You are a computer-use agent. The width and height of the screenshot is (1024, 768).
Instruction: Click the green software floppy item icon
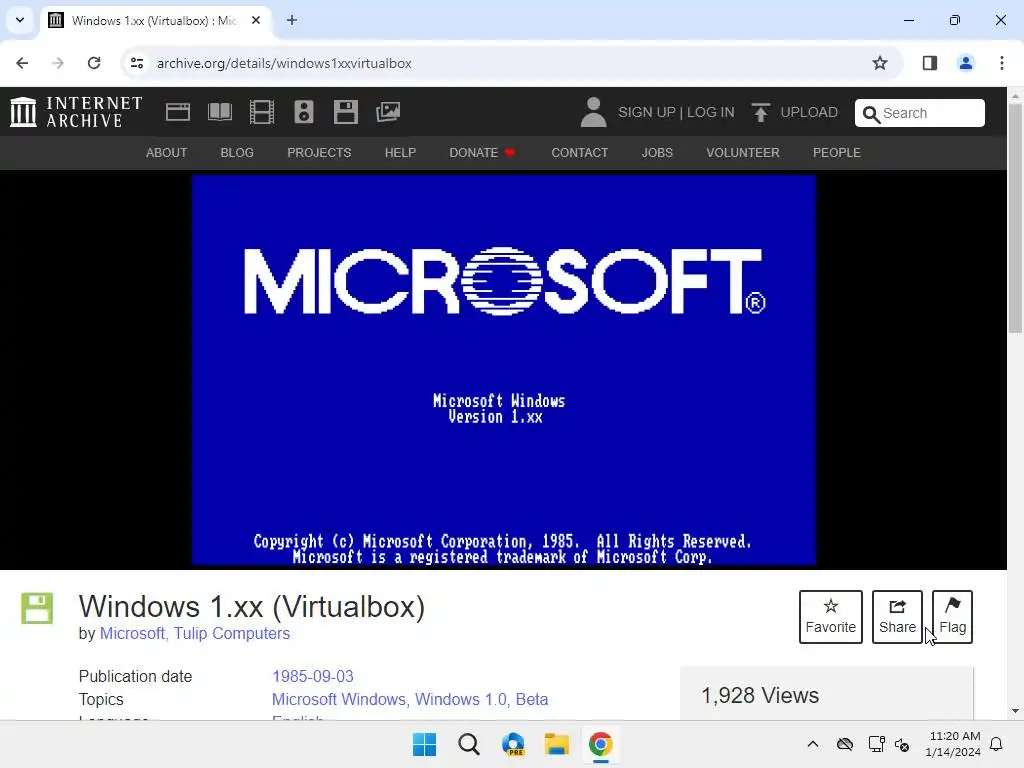click(37, 608)
